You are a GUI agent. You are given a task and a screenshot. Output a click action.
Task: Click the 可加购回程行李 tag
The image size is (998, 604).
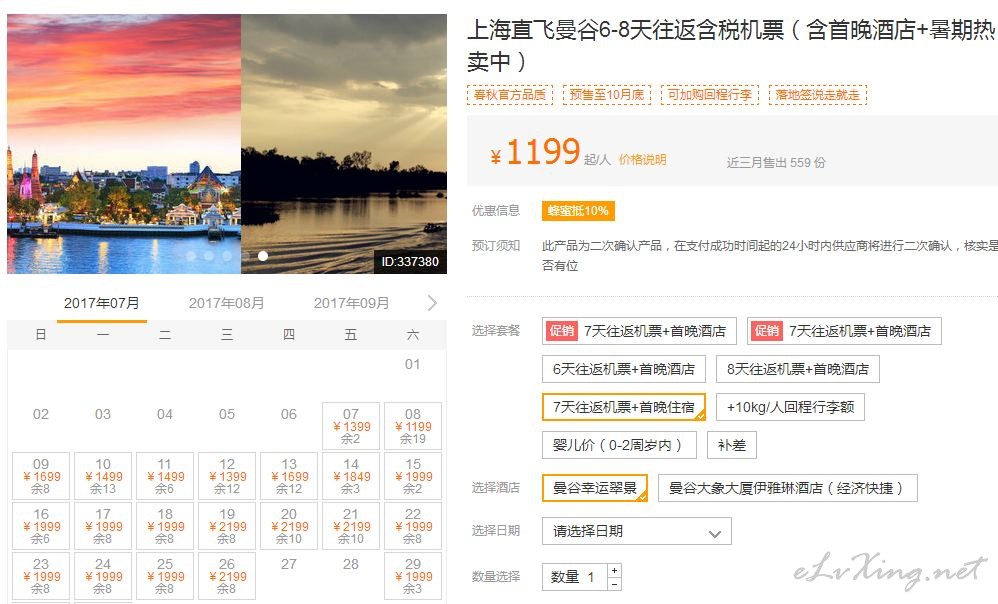[x=710, y=95]
